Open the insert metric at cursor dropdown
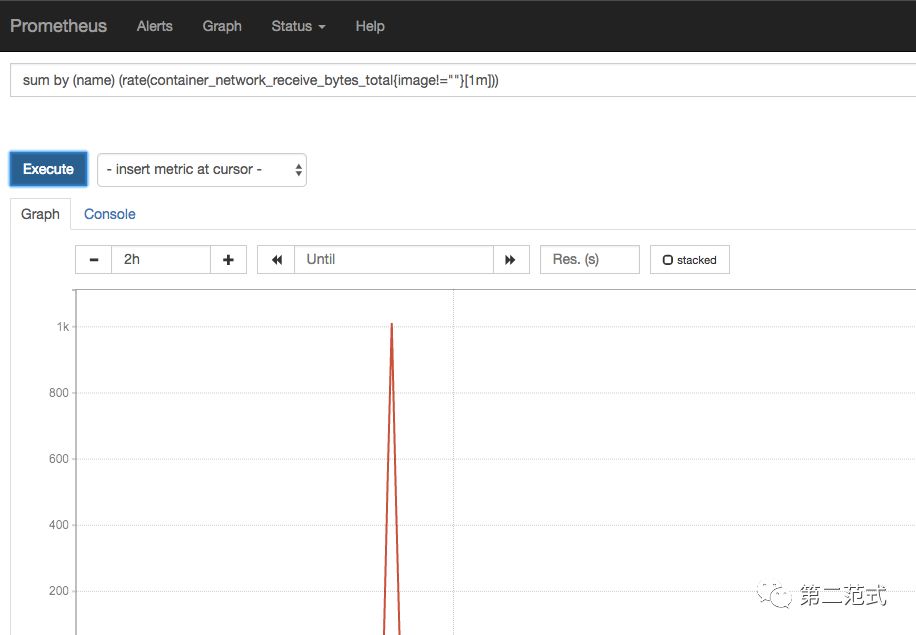This screenshot has width=916, height=635. click(202, 170)
